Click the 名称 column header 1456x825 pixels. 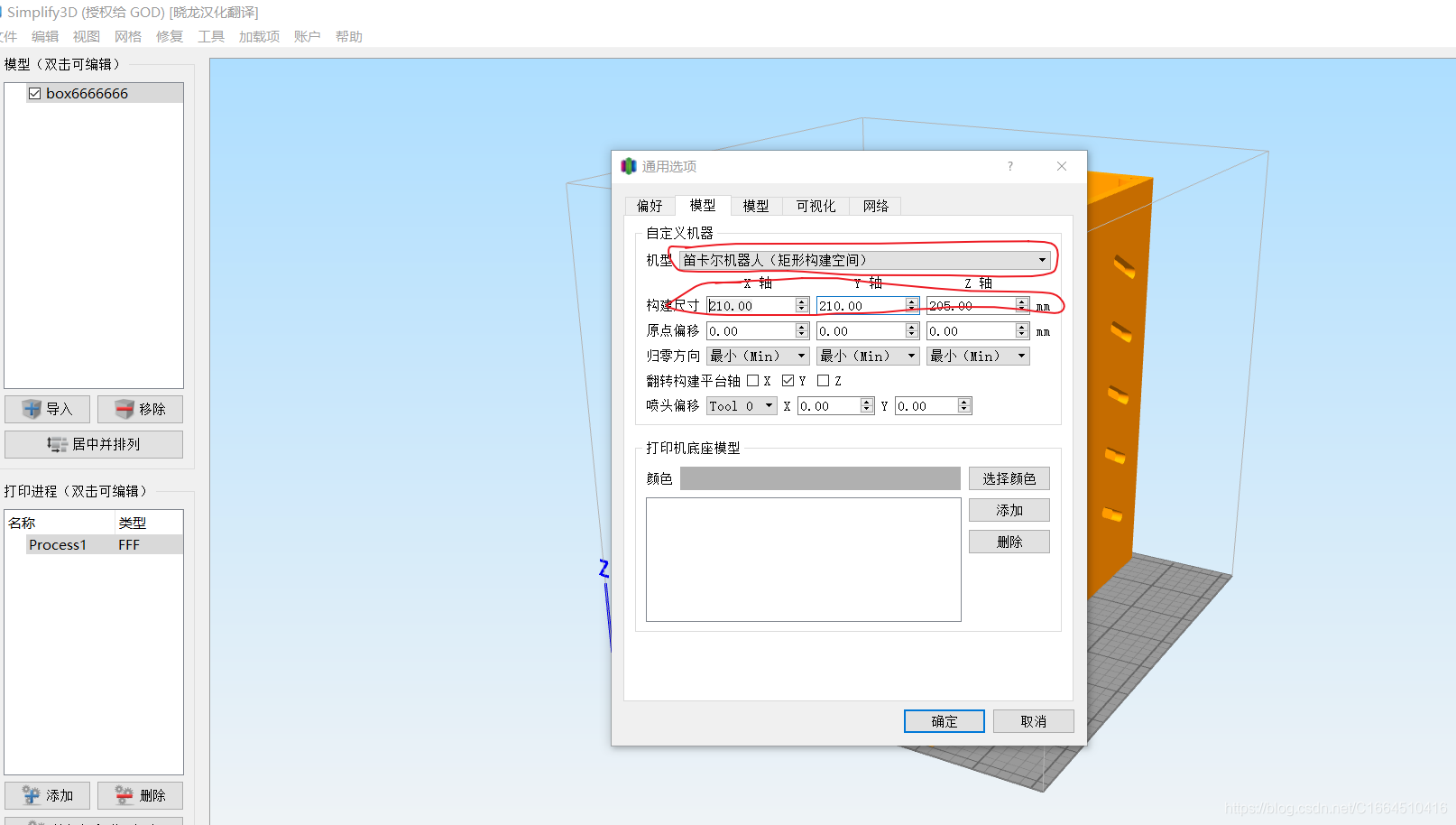(x=60, y=523)
